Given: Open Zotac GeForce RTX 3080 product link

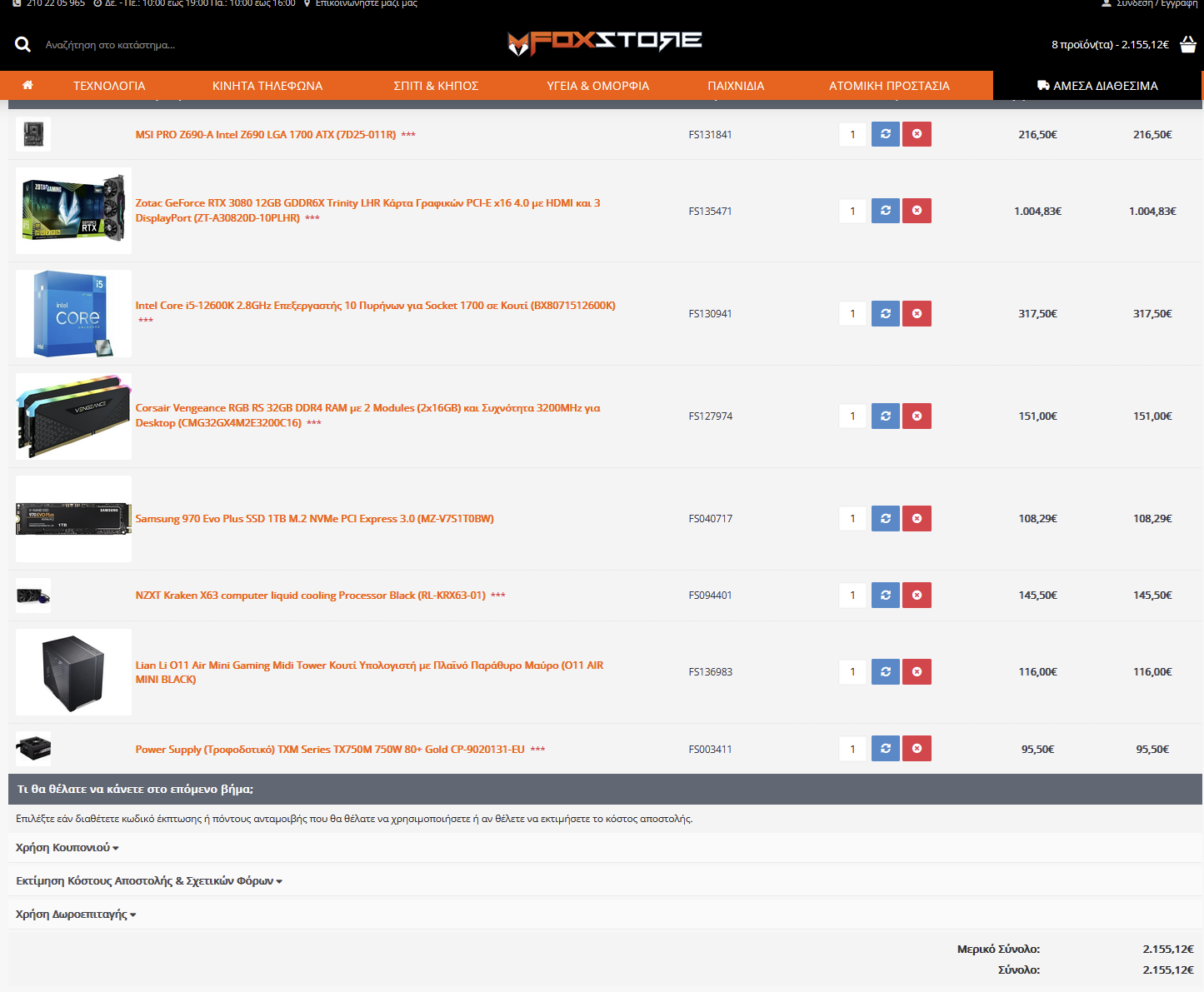Looking at the screenshot, I should 367,210.
